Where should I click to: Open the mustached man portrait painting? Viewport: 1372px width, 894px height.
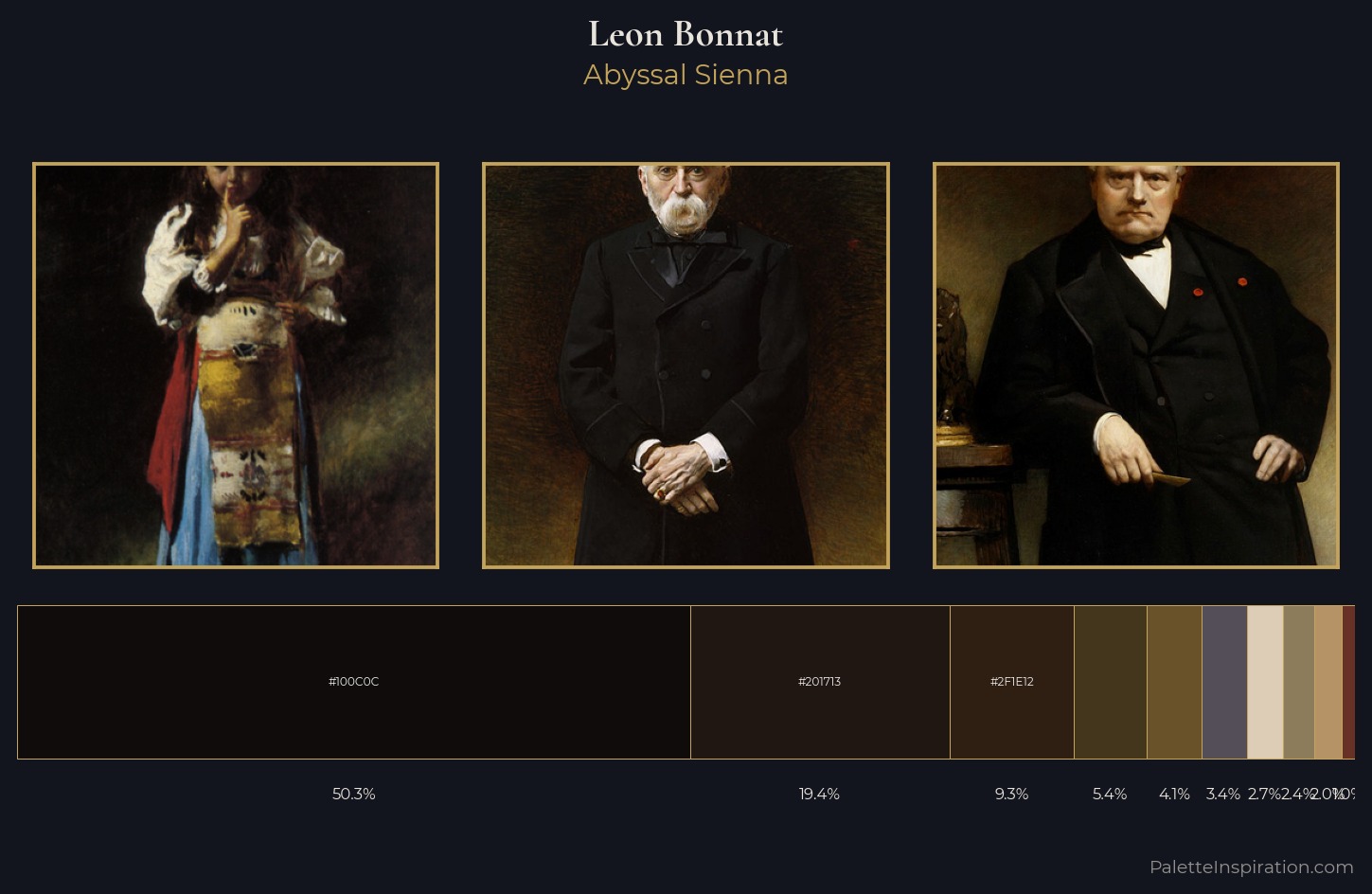click(x=686, y=366)
